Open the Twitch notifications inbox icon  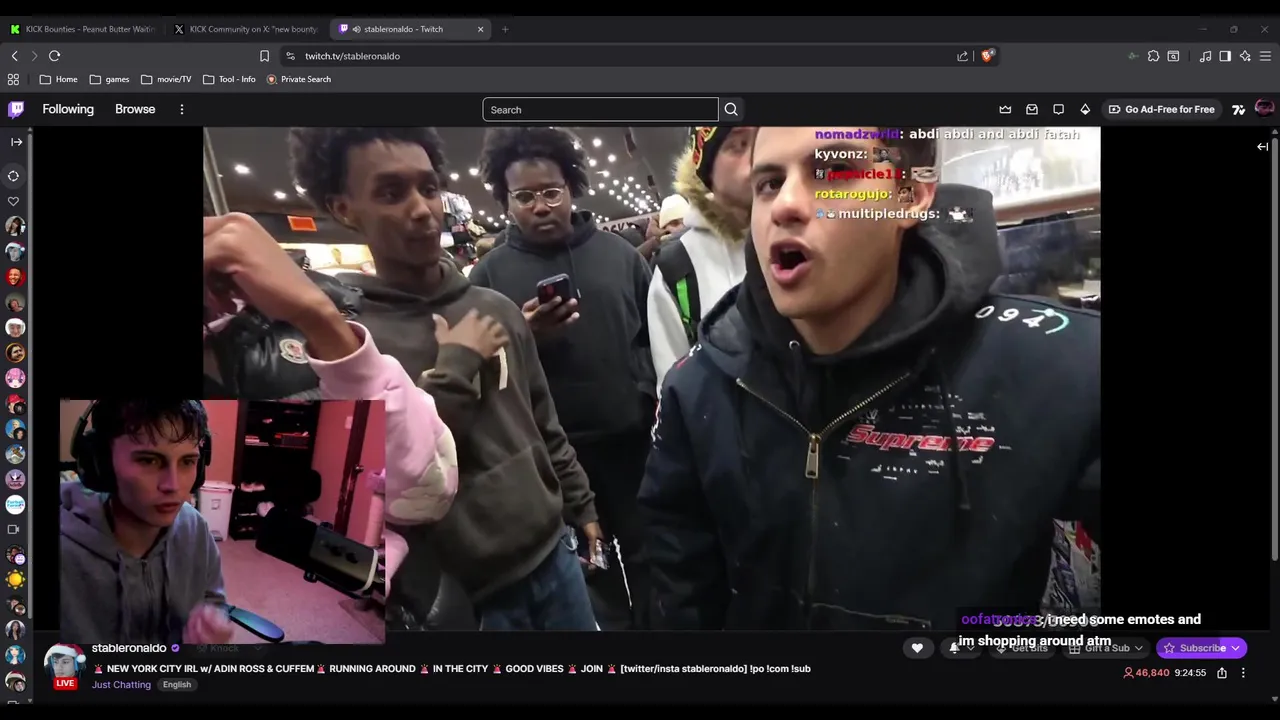click(1032, 109)
